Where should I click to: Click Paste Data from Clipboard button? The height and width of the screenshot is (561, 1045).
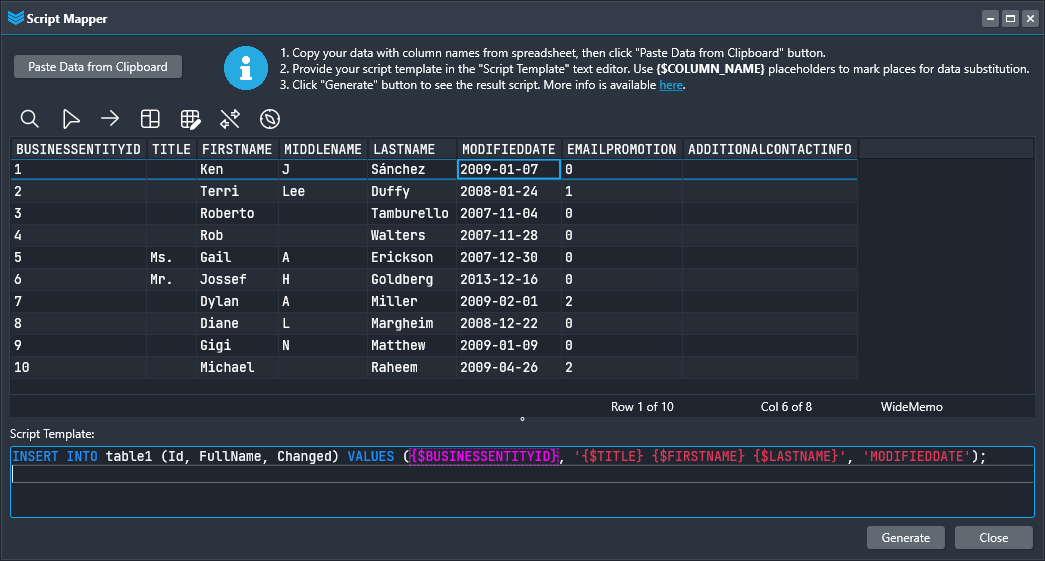(98, 67)
